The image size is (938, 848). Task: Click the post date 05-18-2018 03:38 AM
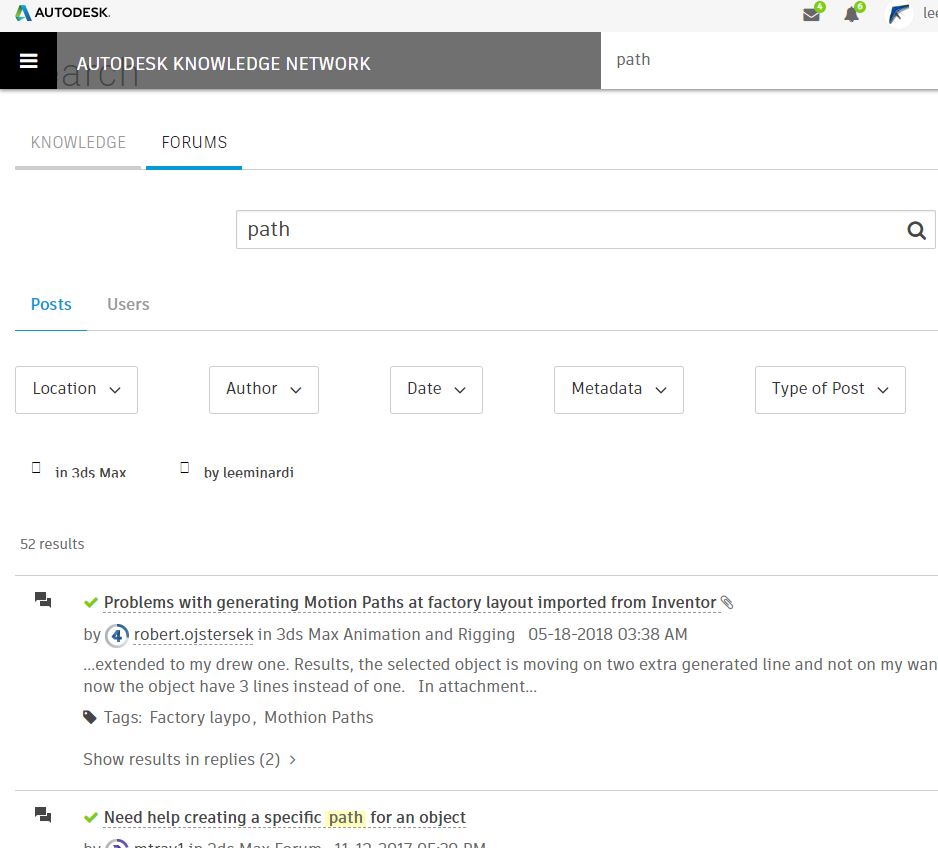point(608,635)
